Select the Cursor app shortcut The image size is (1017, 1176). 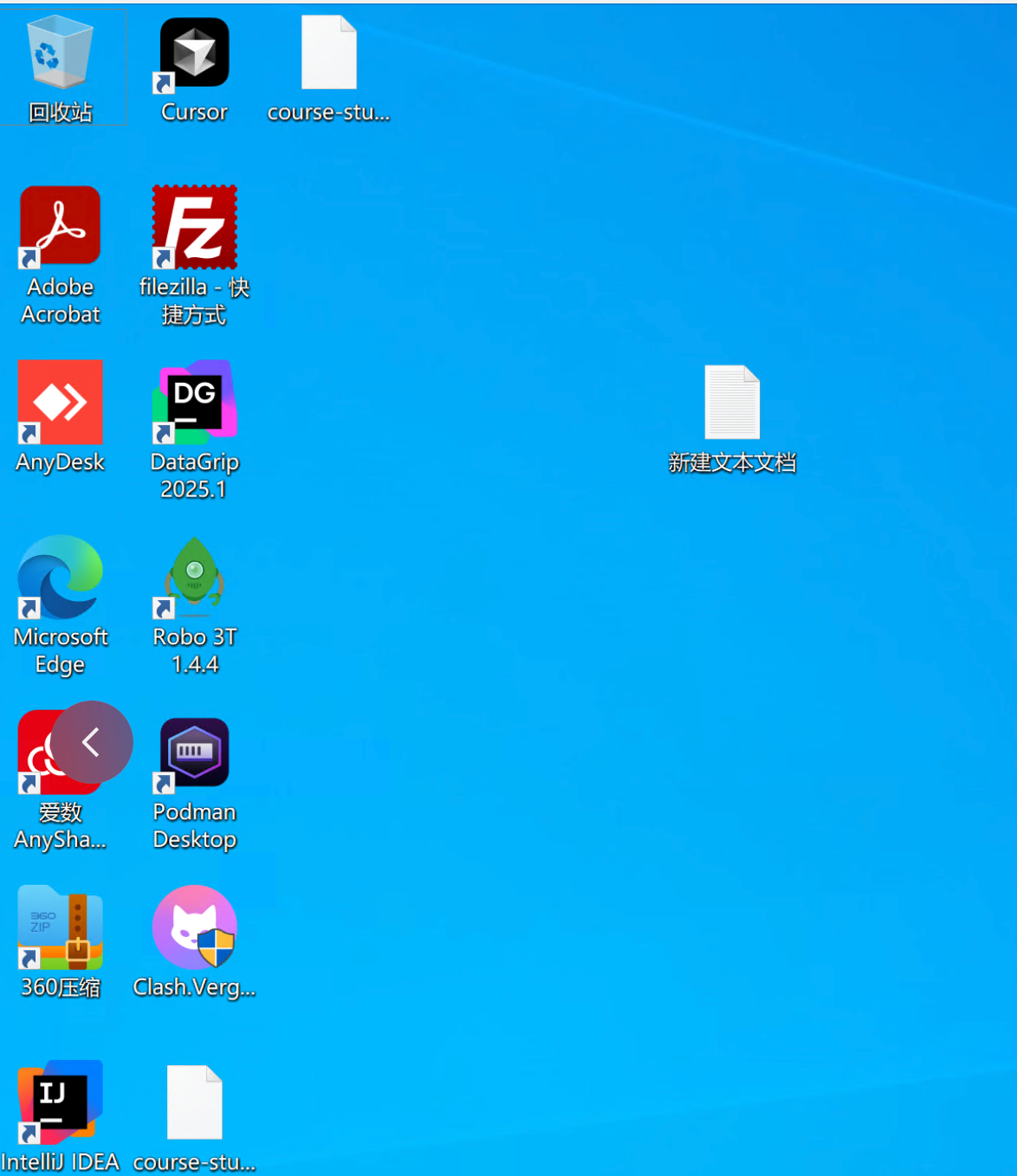(x=194, y=55)
